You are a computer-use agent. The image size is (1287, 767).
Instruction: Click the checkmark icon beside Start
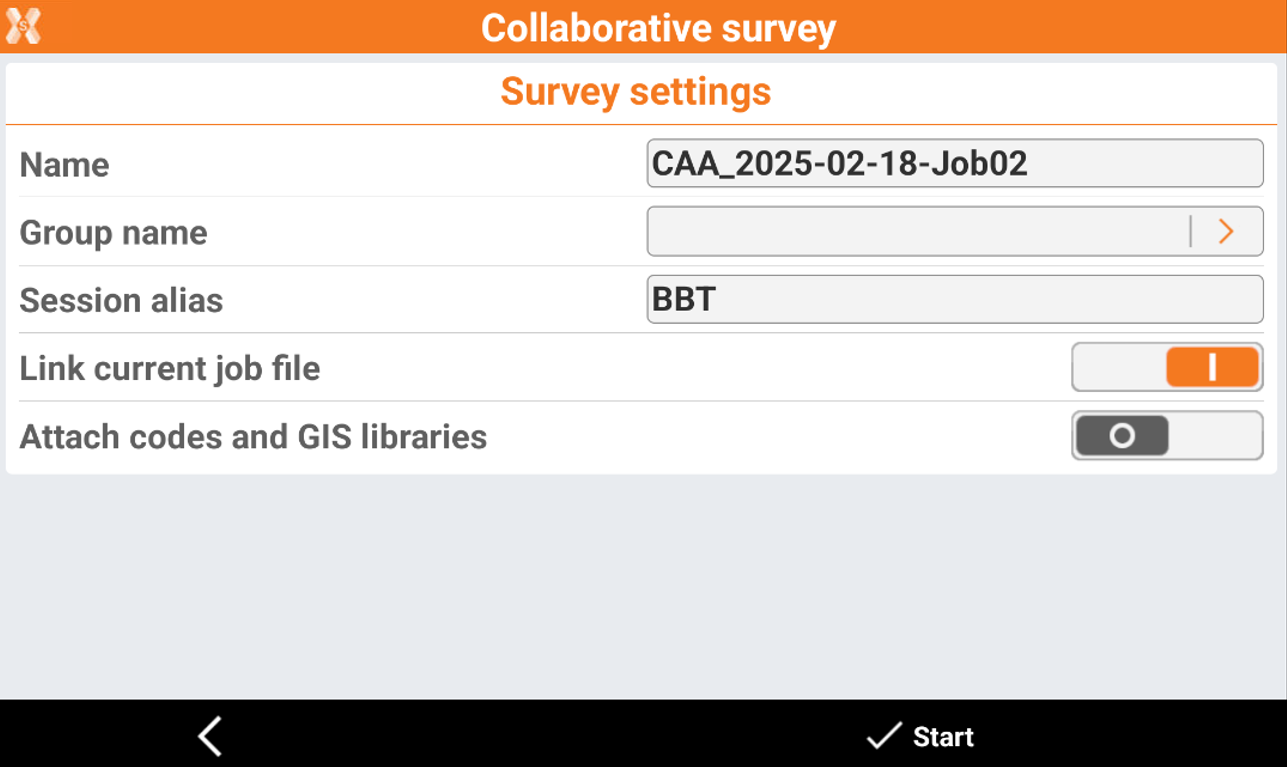(x=883, y=737)
